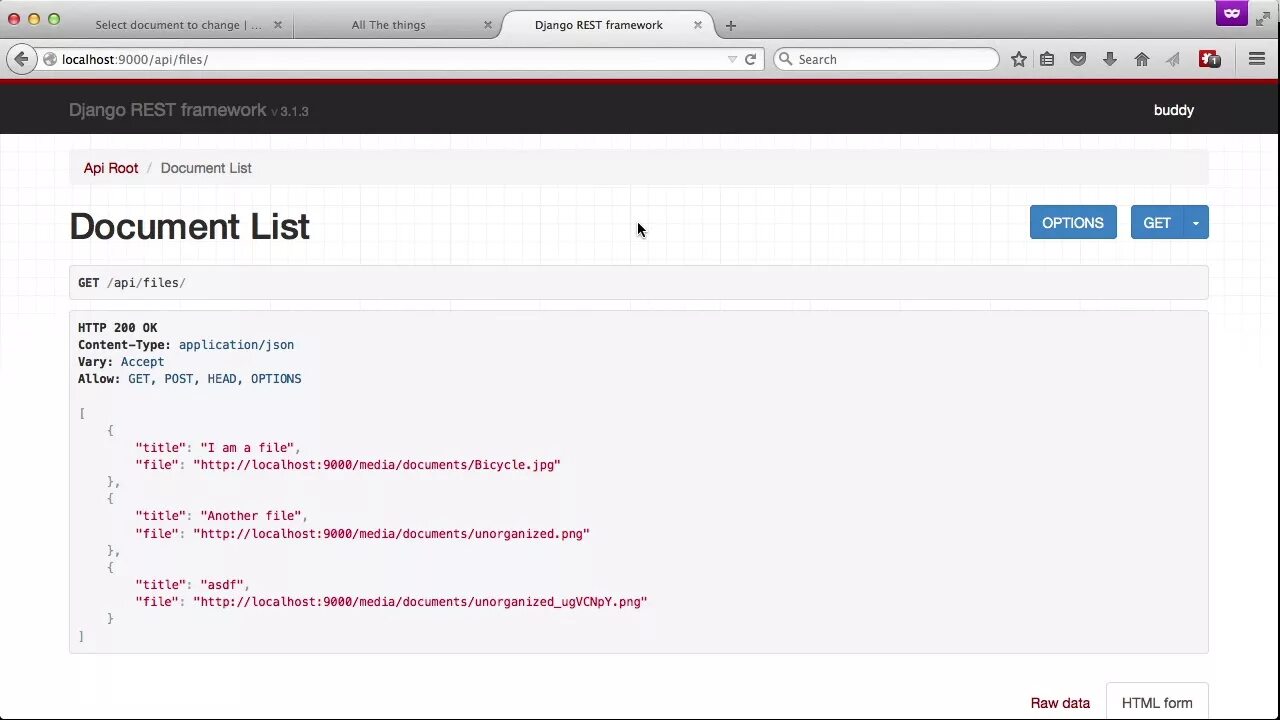Bookmark this page with the star icon

coord(1018,59)
